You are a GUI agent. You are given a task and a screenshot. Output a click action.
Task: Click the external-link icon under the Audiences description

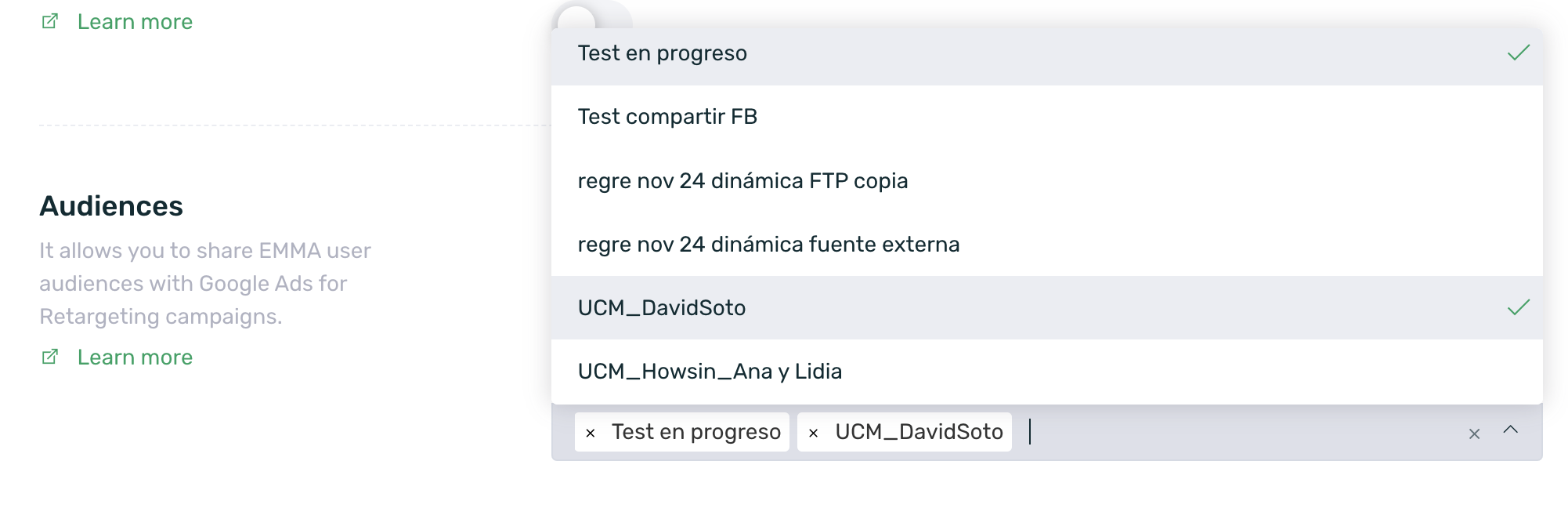[49, 357]
